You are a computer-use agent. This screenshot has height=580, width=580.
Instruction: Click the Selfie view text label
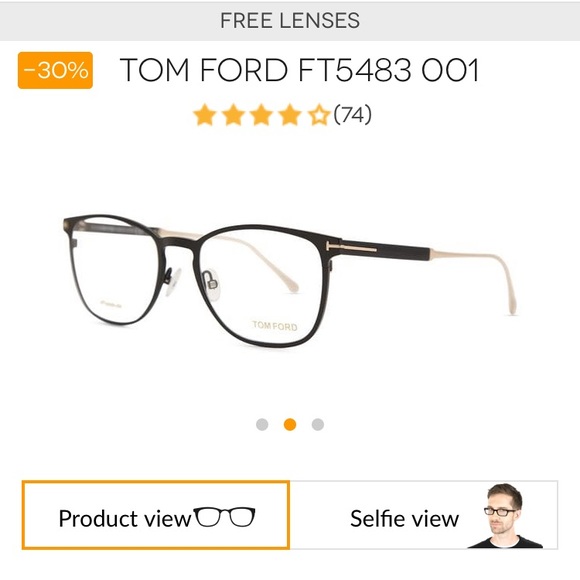click(x=405, y=519)
